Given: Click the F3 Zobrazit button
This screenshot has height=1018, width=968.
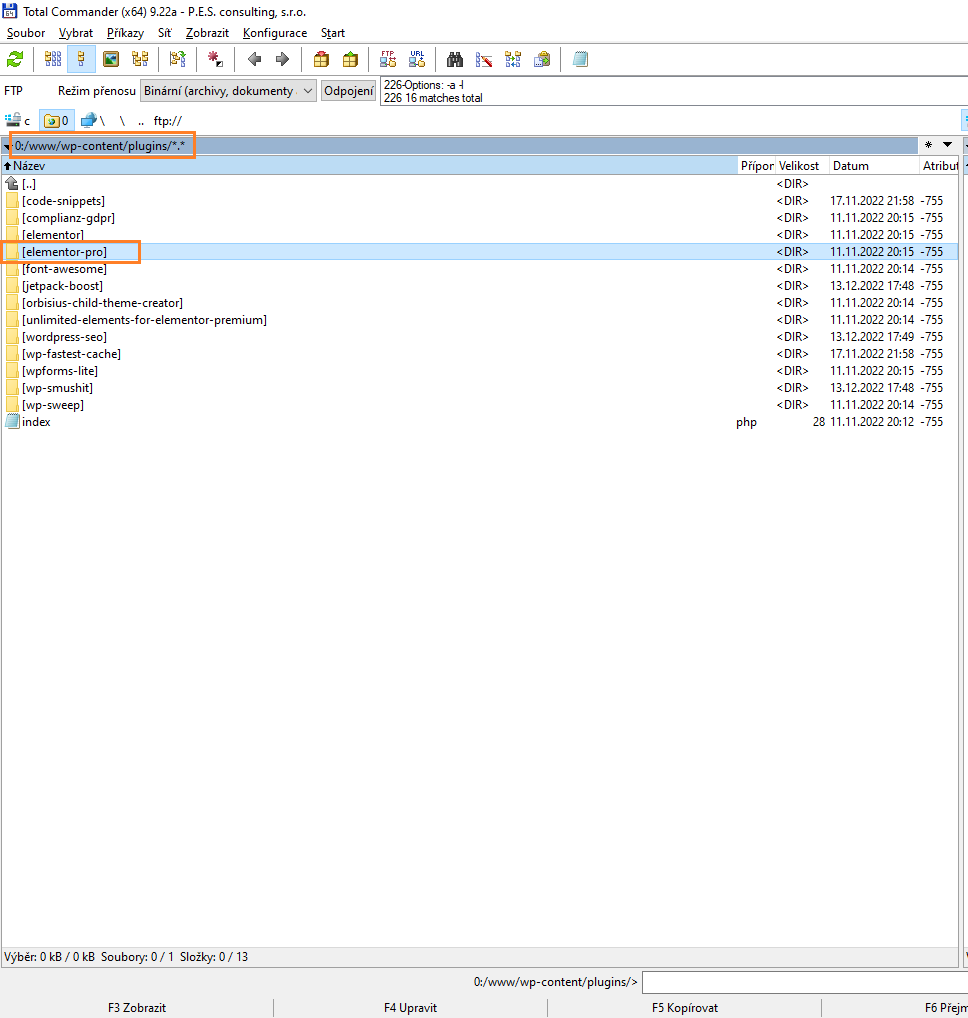Looking at the screenshot, I should click(x=137, y=1008).
